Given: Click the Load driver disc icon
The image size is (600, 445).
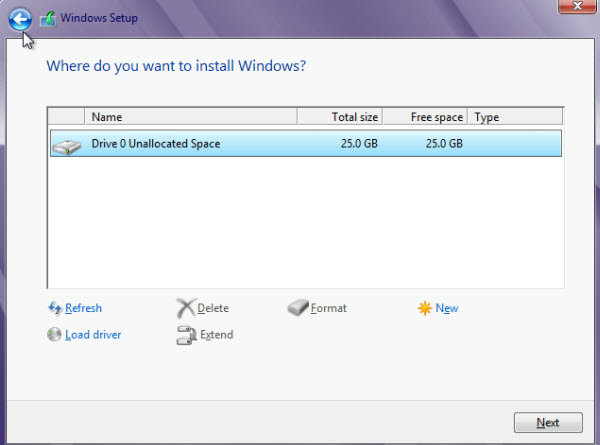Looking at the screenshot, I should pyautogui.click(x=54, y=334).
